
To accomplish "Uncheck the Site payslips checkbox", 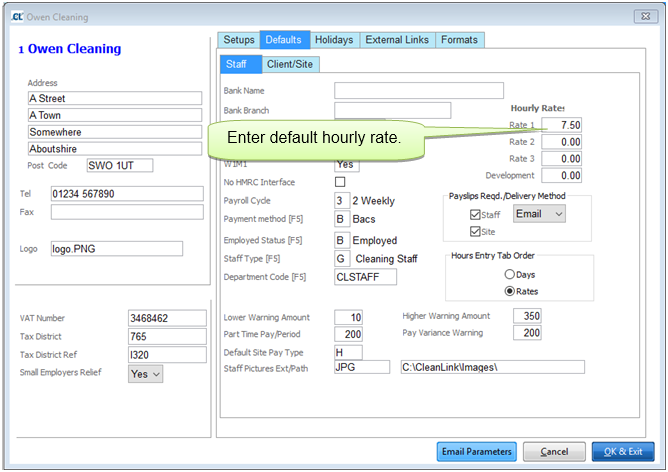I will [475, 232].
